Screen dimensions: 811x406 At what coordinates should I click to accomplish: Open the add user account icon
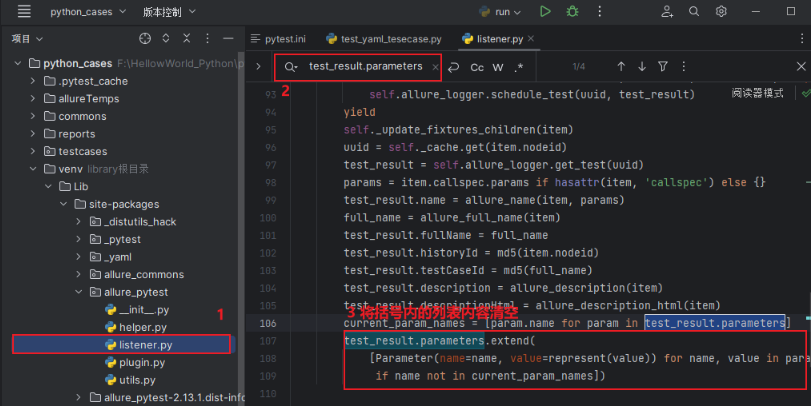coord(667,11)
